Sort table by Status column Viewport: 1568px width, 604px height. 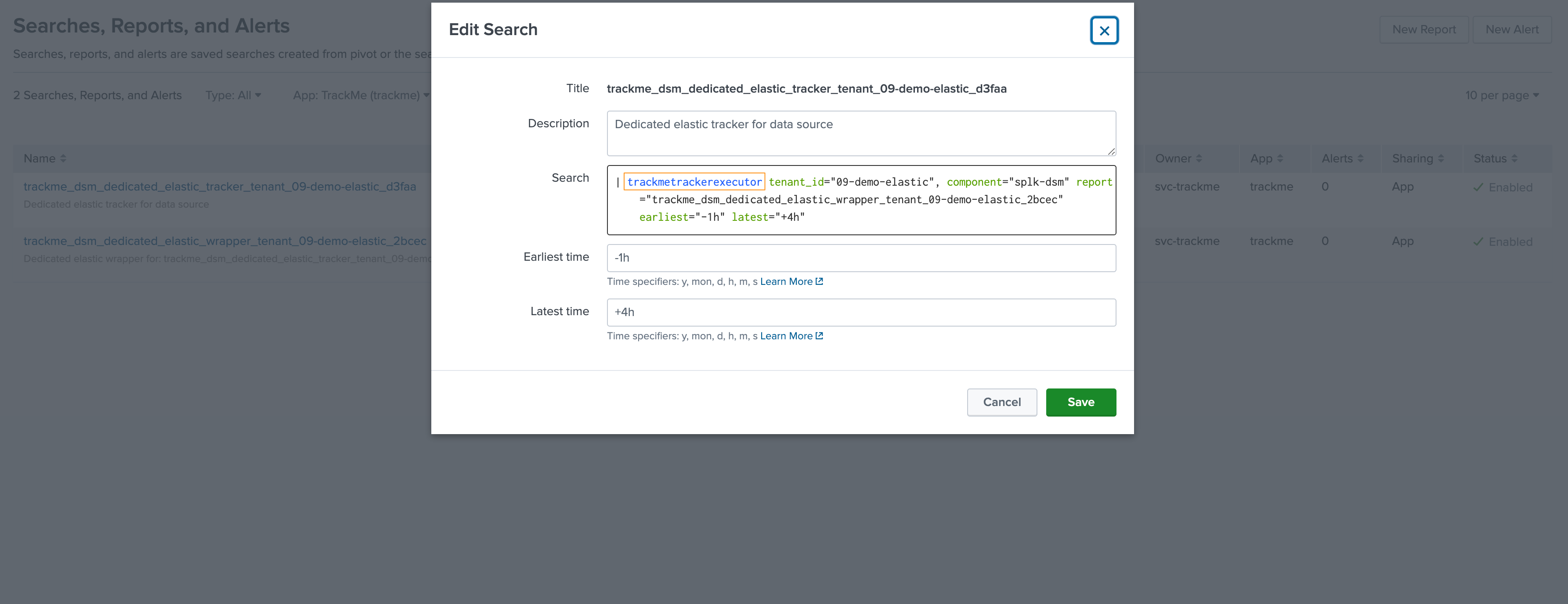pos(1495,158)
